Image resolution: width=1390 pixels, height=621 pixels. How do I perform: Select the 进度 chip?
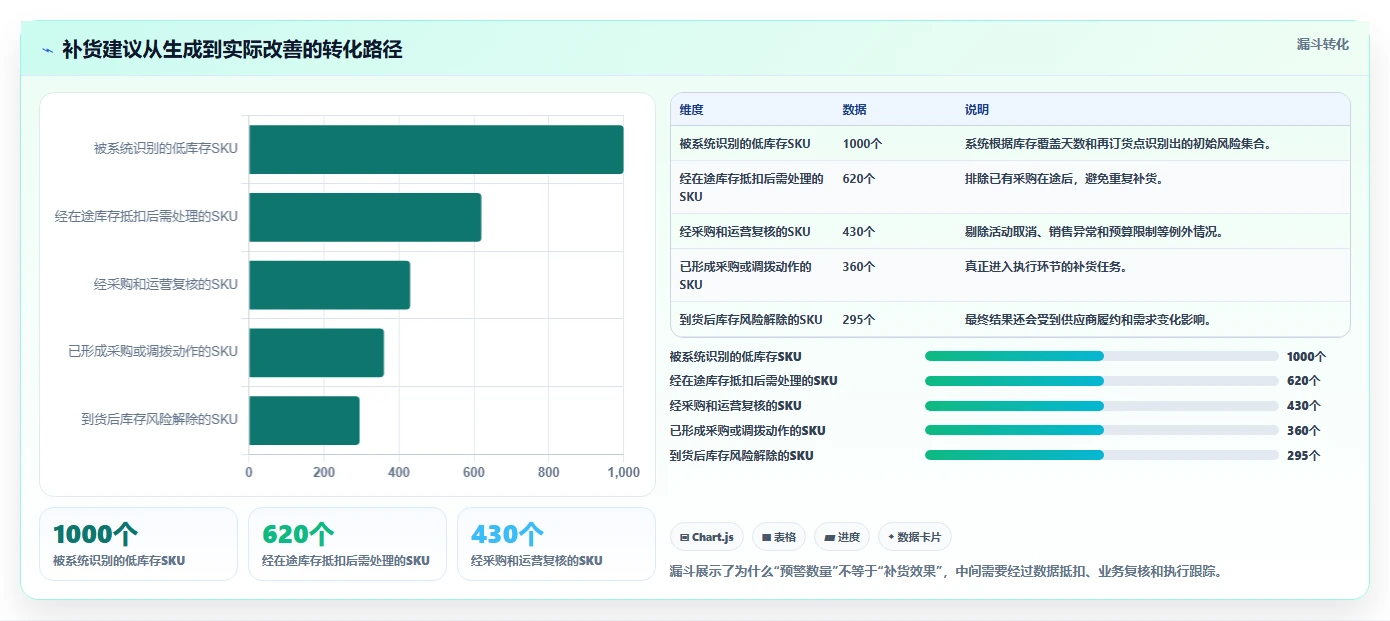coord(842,537)
